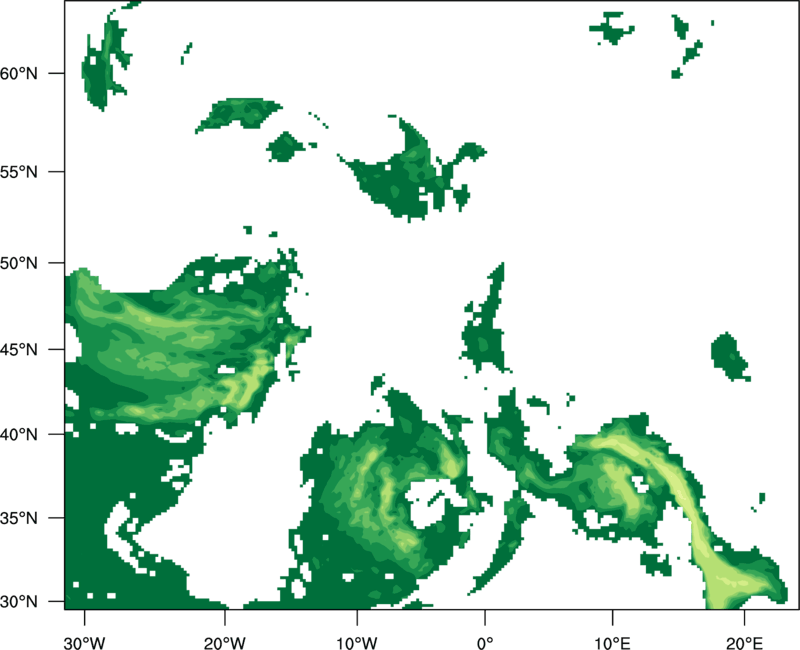Click the 30°N latitude label
This screenshot has height=650, width=800.
pyautogui.click(x=19, y=602)
